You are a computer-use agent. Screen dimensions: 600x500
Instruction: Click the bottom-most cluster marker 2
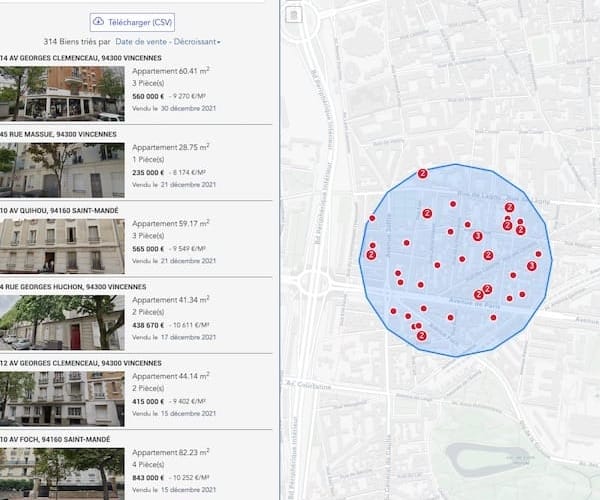(x=421, y=336)
